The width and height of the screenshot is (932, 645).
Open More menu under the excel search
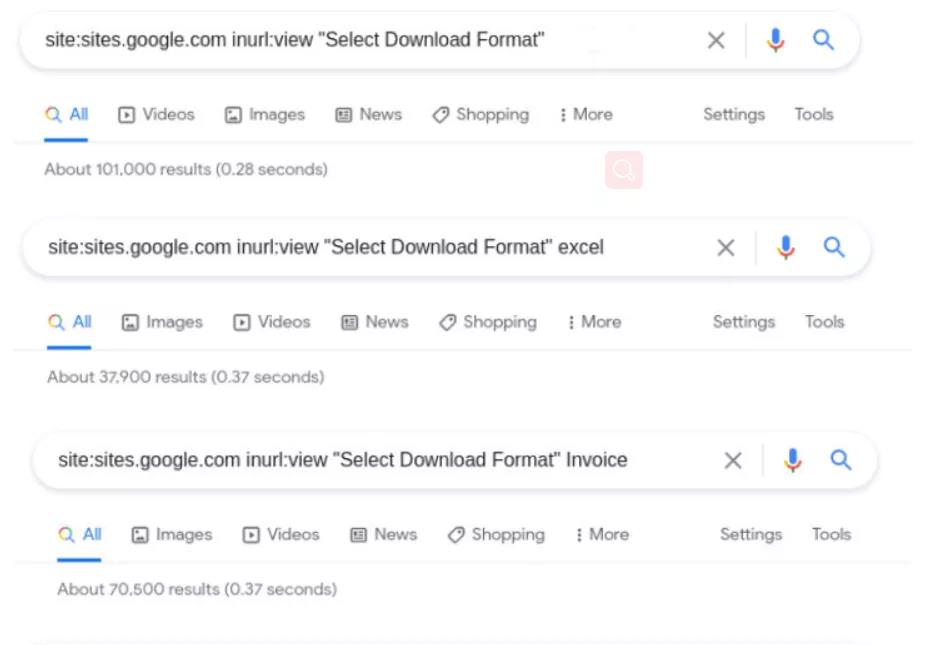tap(594, 322)
